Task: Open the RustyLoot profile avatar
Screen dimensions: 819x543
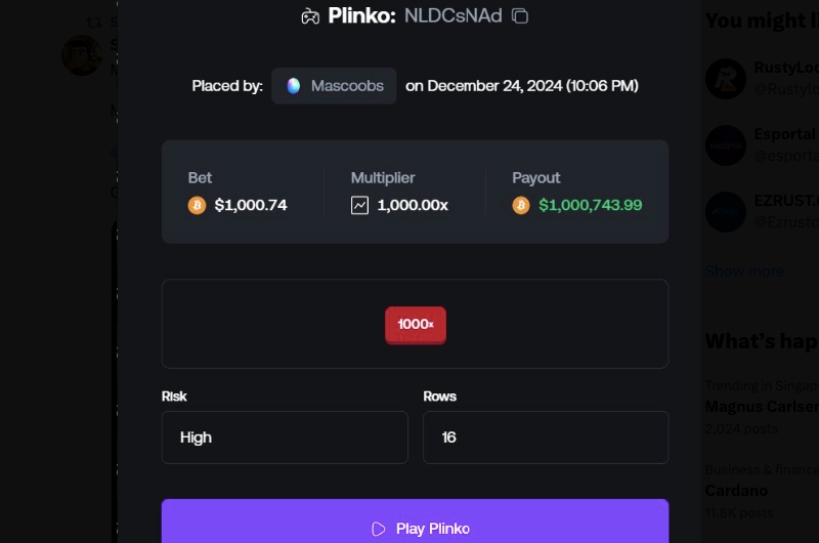Action: 726,79
